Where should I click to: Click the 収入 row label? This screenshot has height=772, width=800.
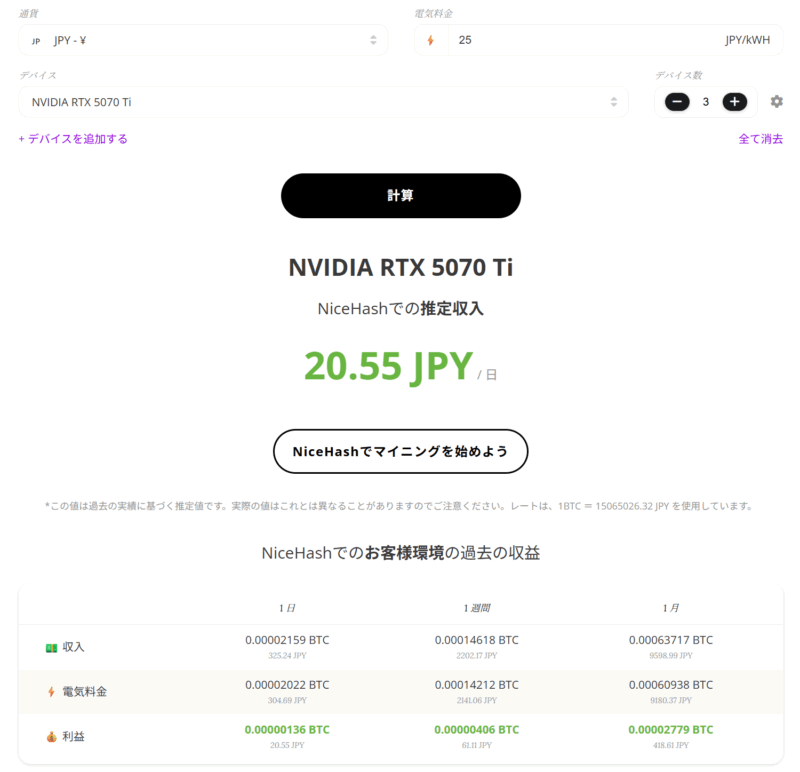tap(73, 648)
